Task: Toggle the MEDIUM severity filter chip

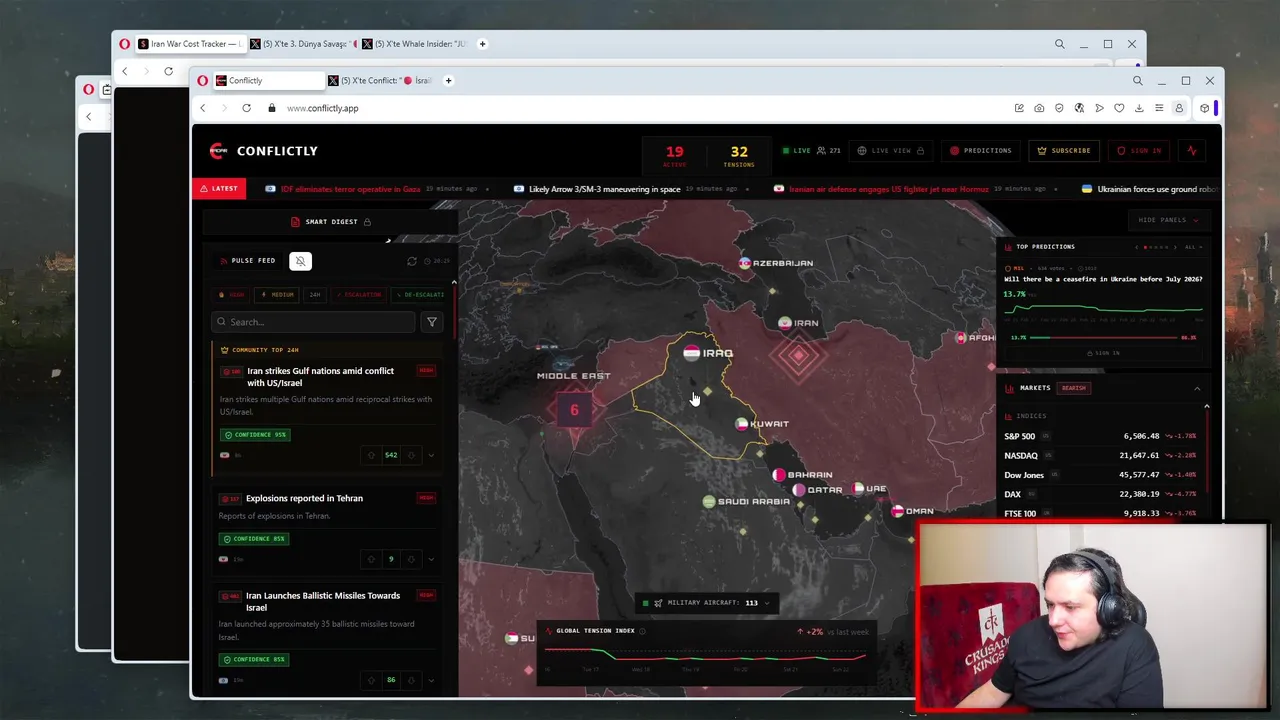Action: point(278,295)
